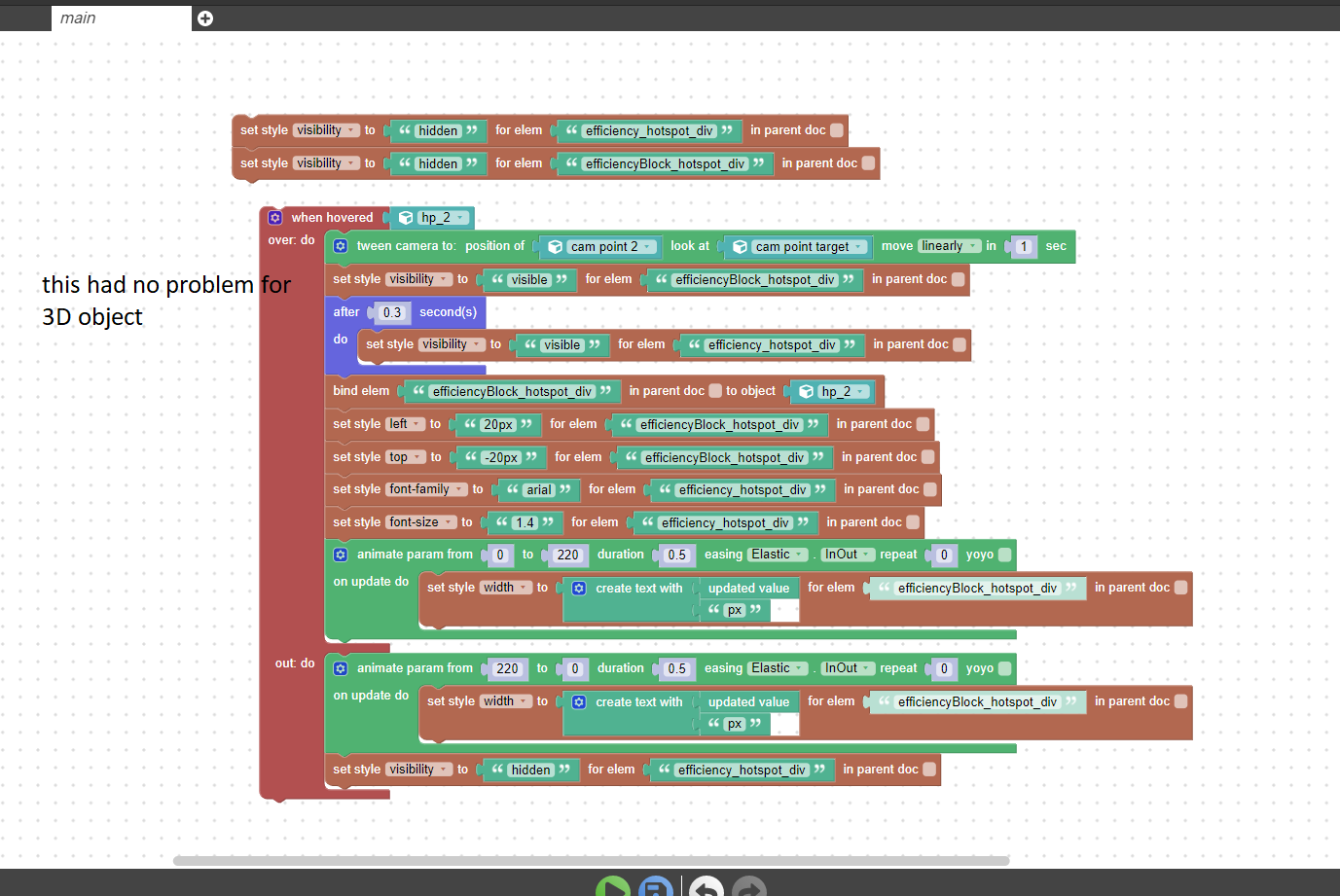This screenshot has width=1340, height=896.
Task: Toggle 'in parent doc' checkbox in bind elem block
Action: [715, 391]
